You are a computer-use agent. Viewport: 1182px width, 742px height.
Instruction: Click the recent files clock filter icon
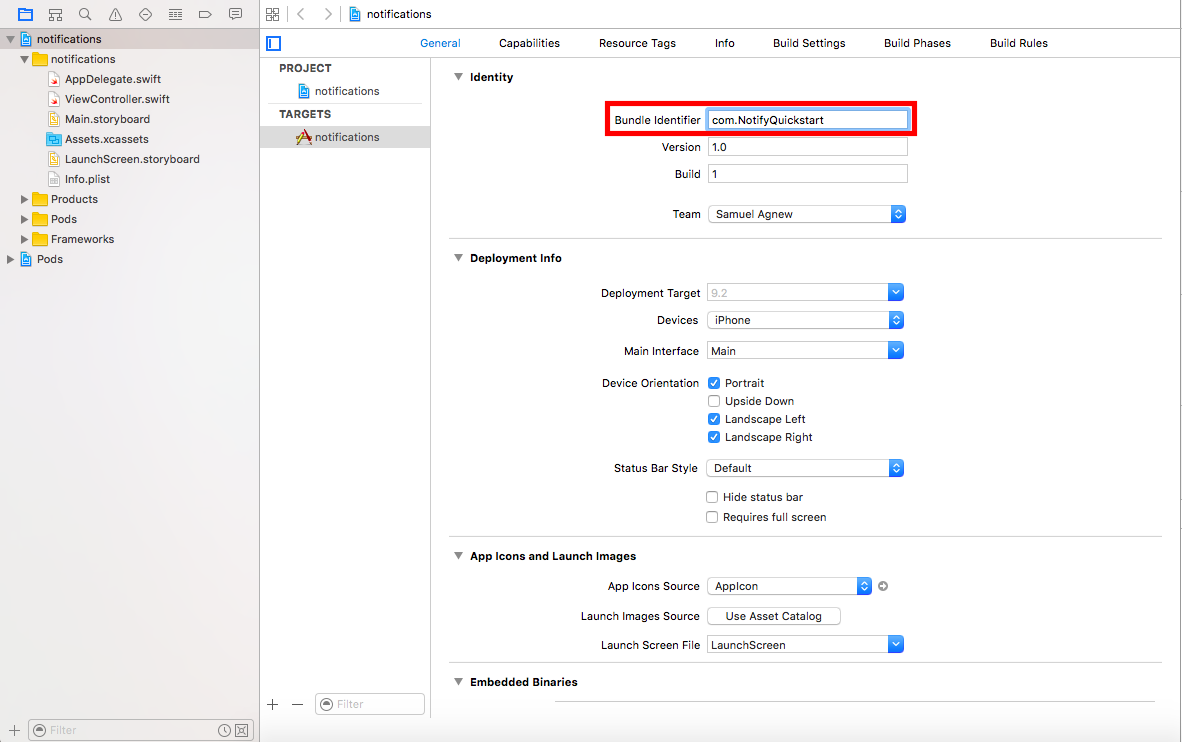[225, 730]
